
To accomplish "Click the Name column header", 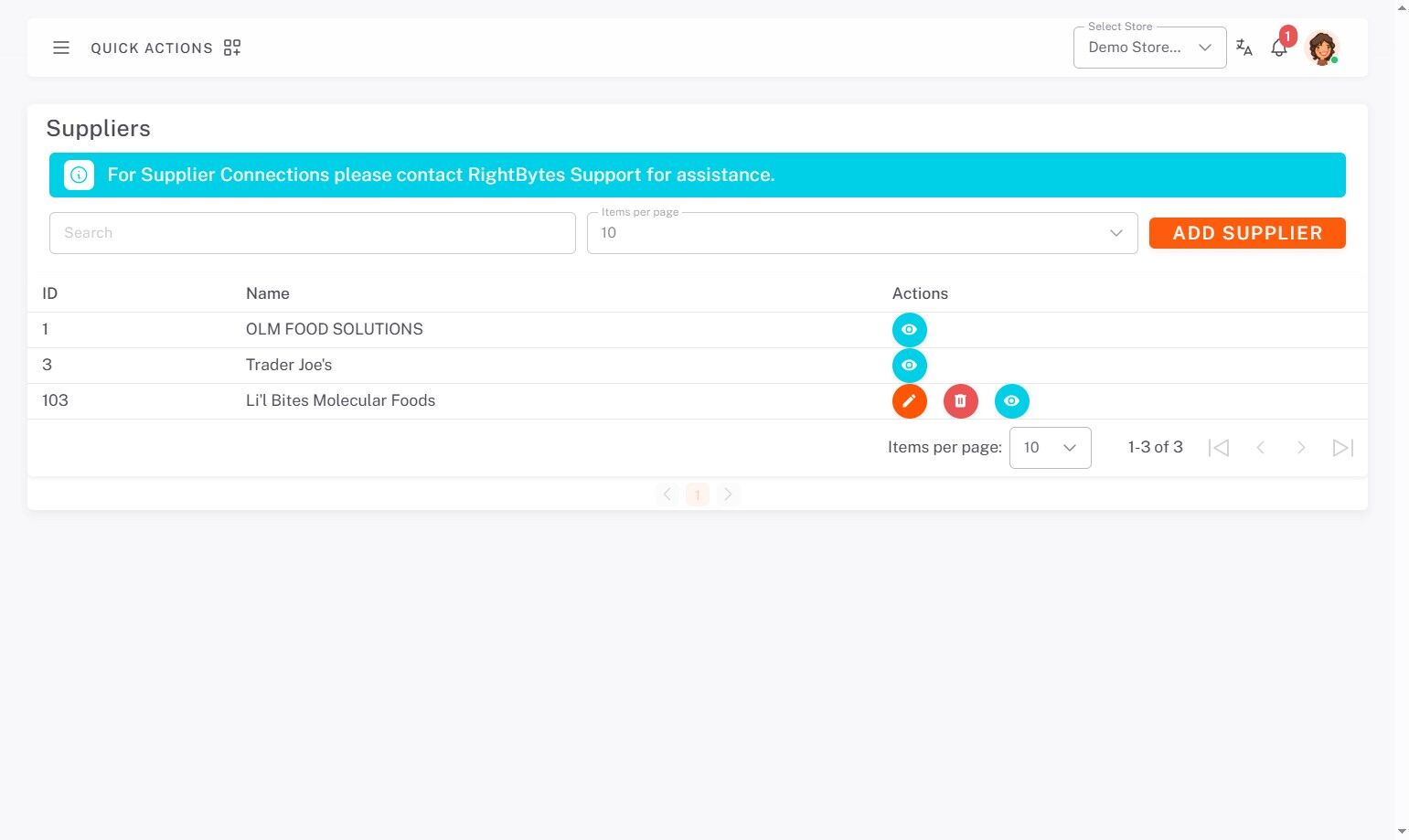I will tap(268, 293).
